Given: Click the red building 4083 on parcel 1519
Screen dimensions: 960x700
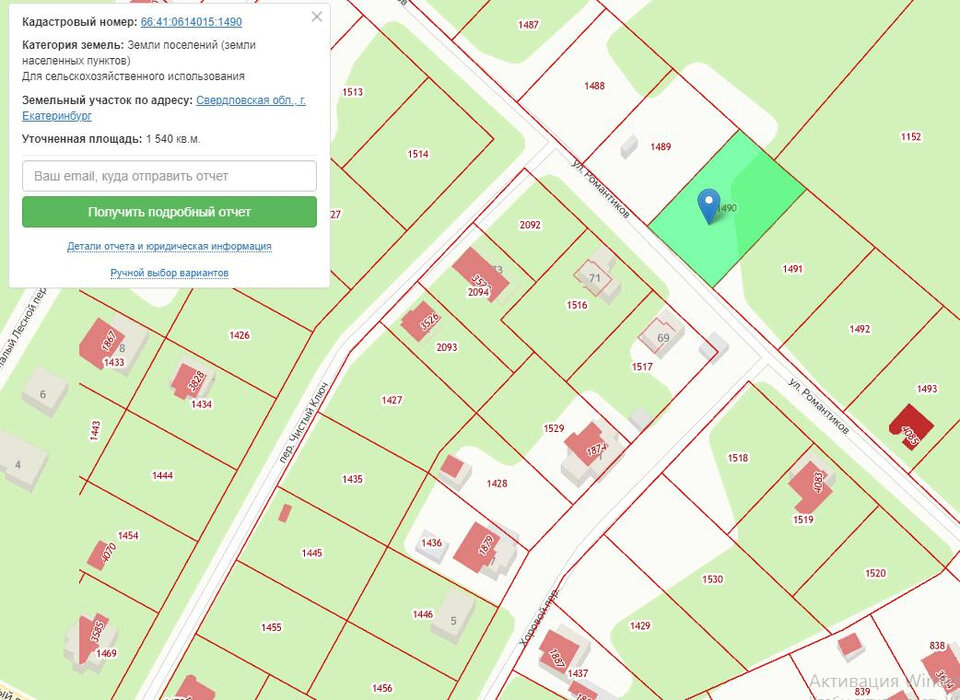Looking at the screenshot, I should point(812,486).
